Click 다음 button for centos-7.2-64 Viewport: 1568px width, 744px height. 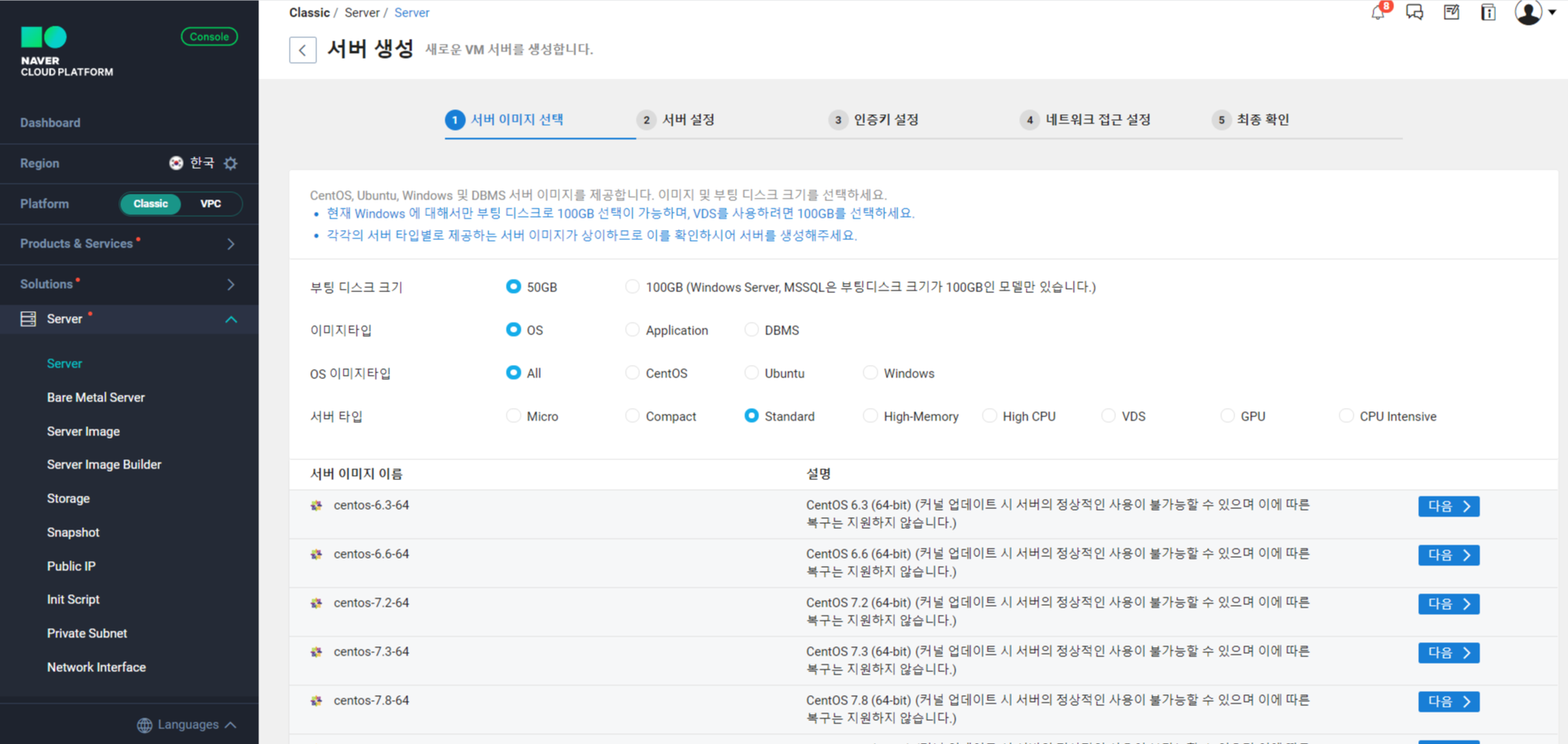[x=1449, y=604]
